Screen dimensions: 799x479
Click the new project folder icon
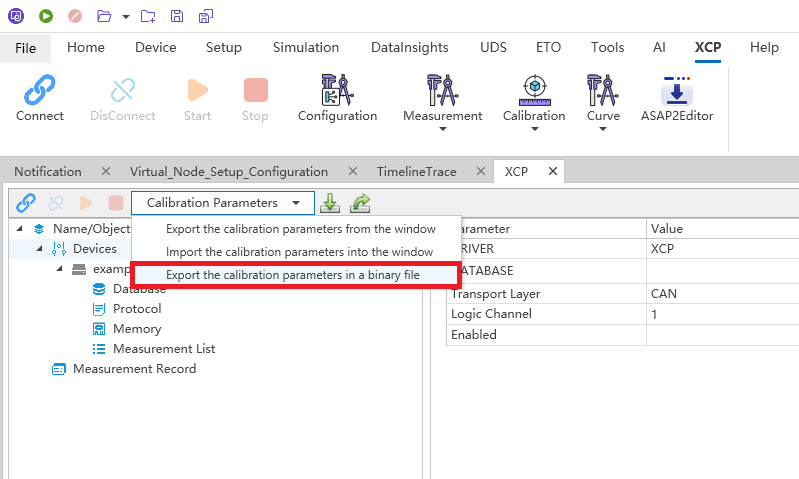(x=148, y=16)
